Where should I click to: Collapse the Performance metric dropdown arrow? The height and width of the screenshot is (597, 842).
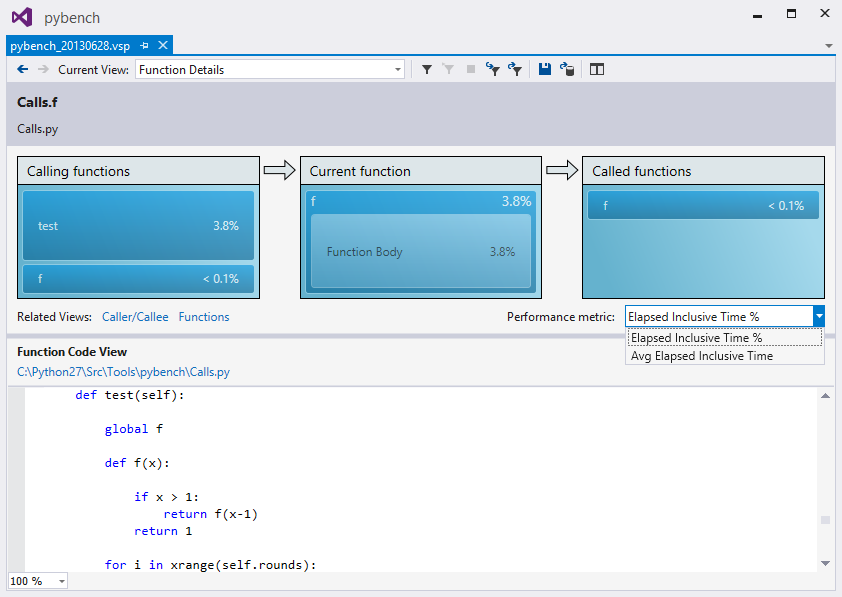pos(819,317)
